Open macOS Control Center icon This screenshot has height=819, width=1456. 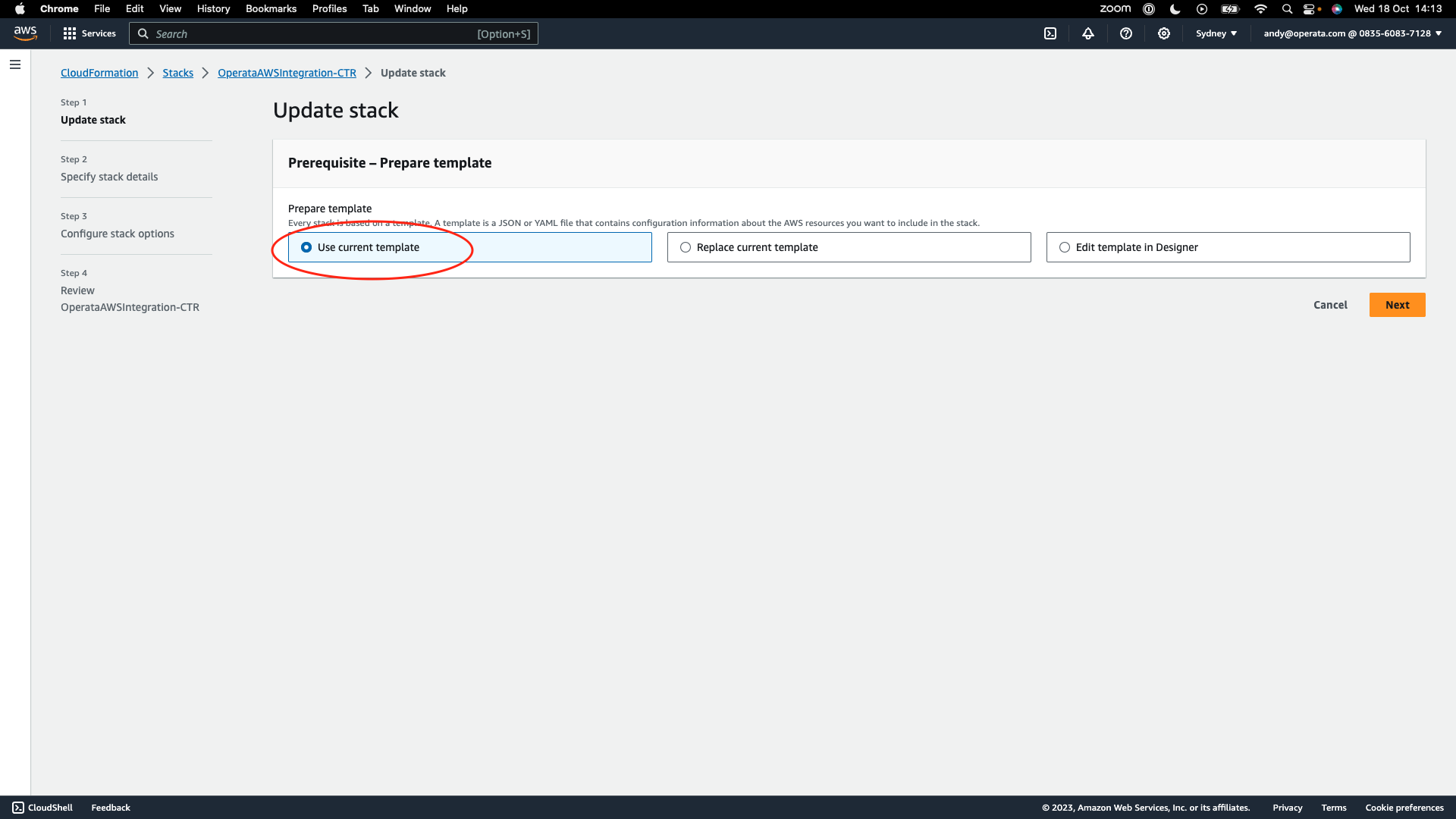pos(1310,9)
